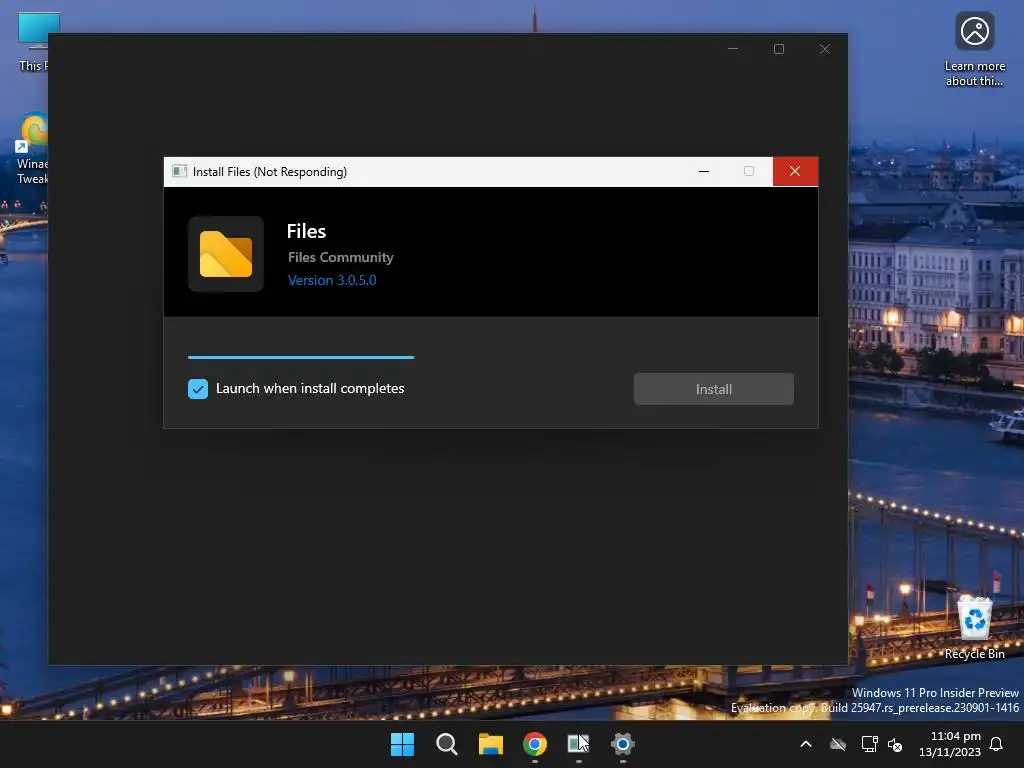Image resolution: width=1024 pixels, height=768 pixels.
Task: Close the dark background window
Action: (x=825, y=49)
